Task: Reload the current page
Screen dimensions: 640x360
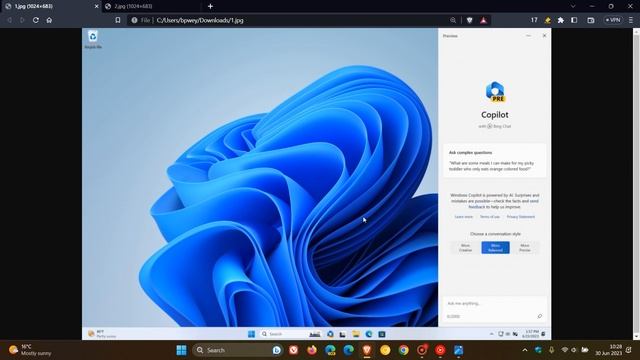Action: point(36,20)
